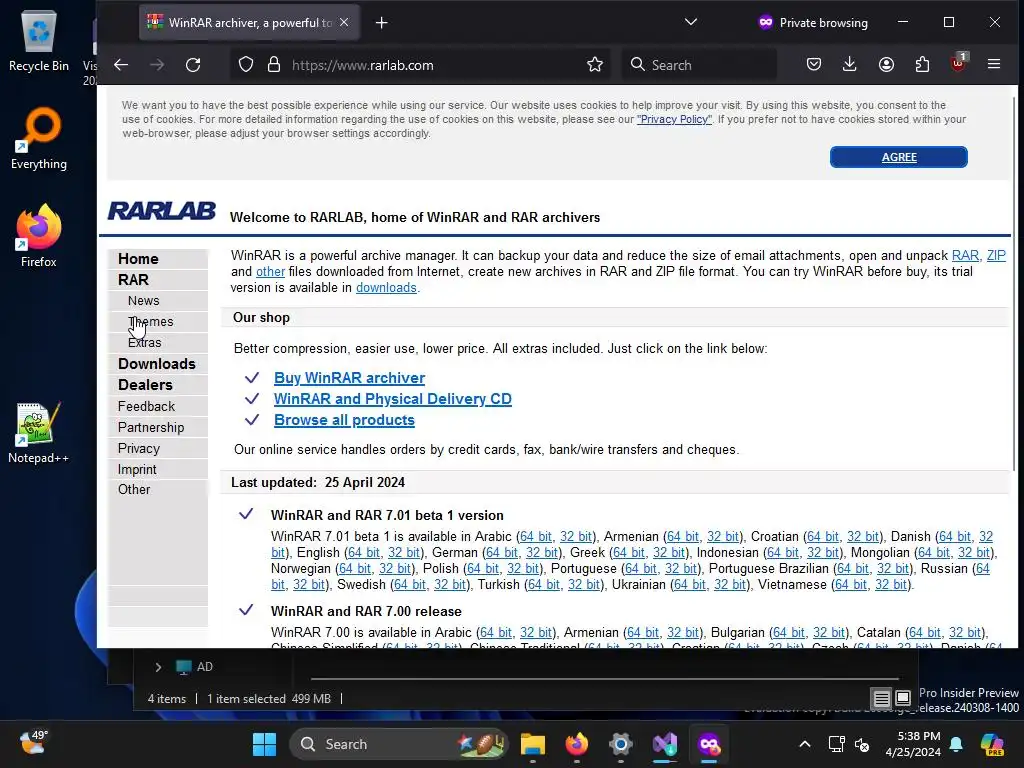Image resolution: width=1024 pixels, height=768 pixels.
Task: Download WinRAR 7.01 beta German 64 bit
Action: [502, 552]
